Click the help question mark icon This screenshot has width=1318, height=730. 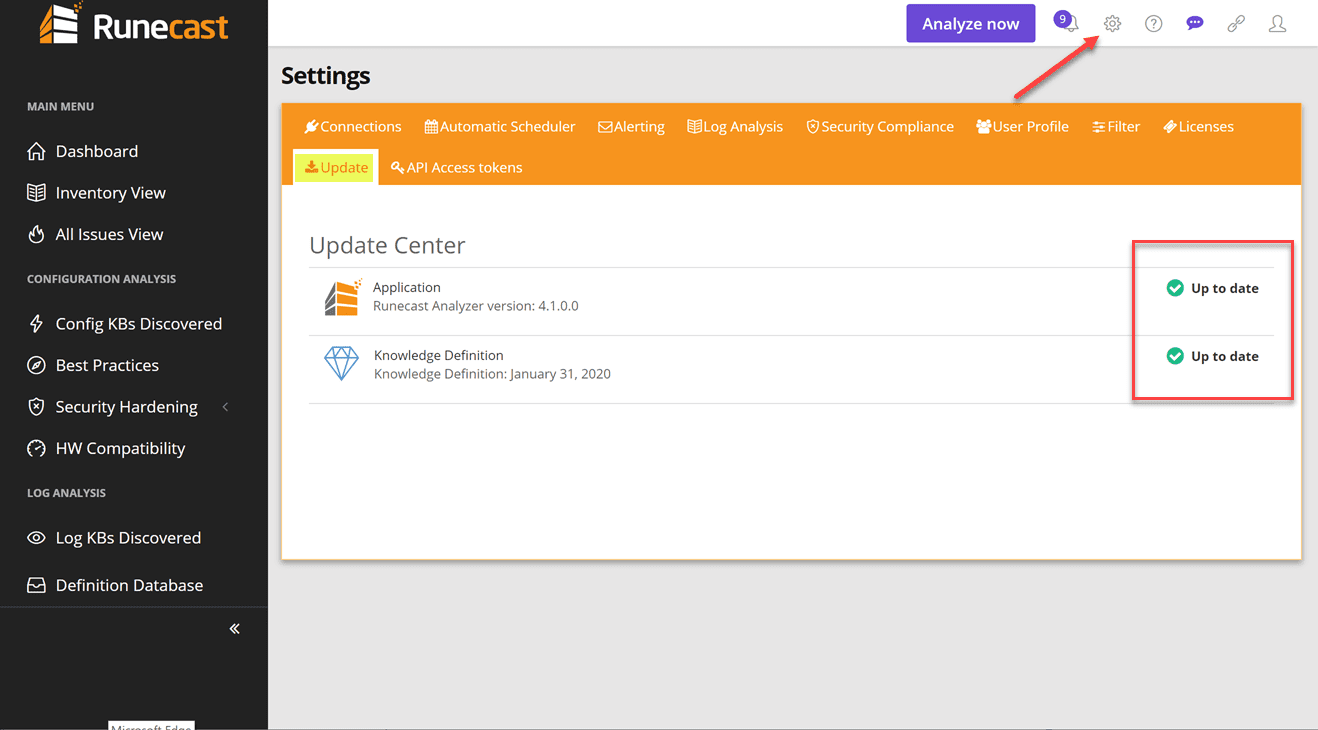click(1154, 24)
